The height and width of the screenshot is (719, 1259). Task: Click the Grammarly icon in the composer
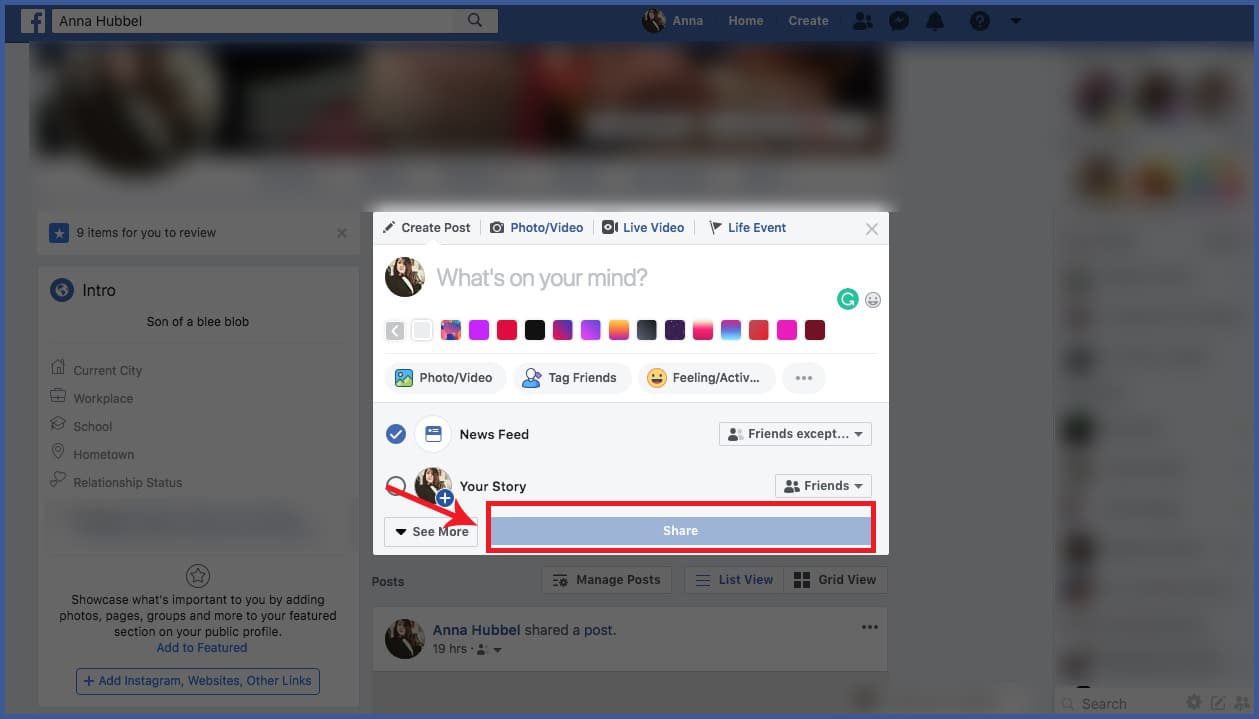[848, 299]
